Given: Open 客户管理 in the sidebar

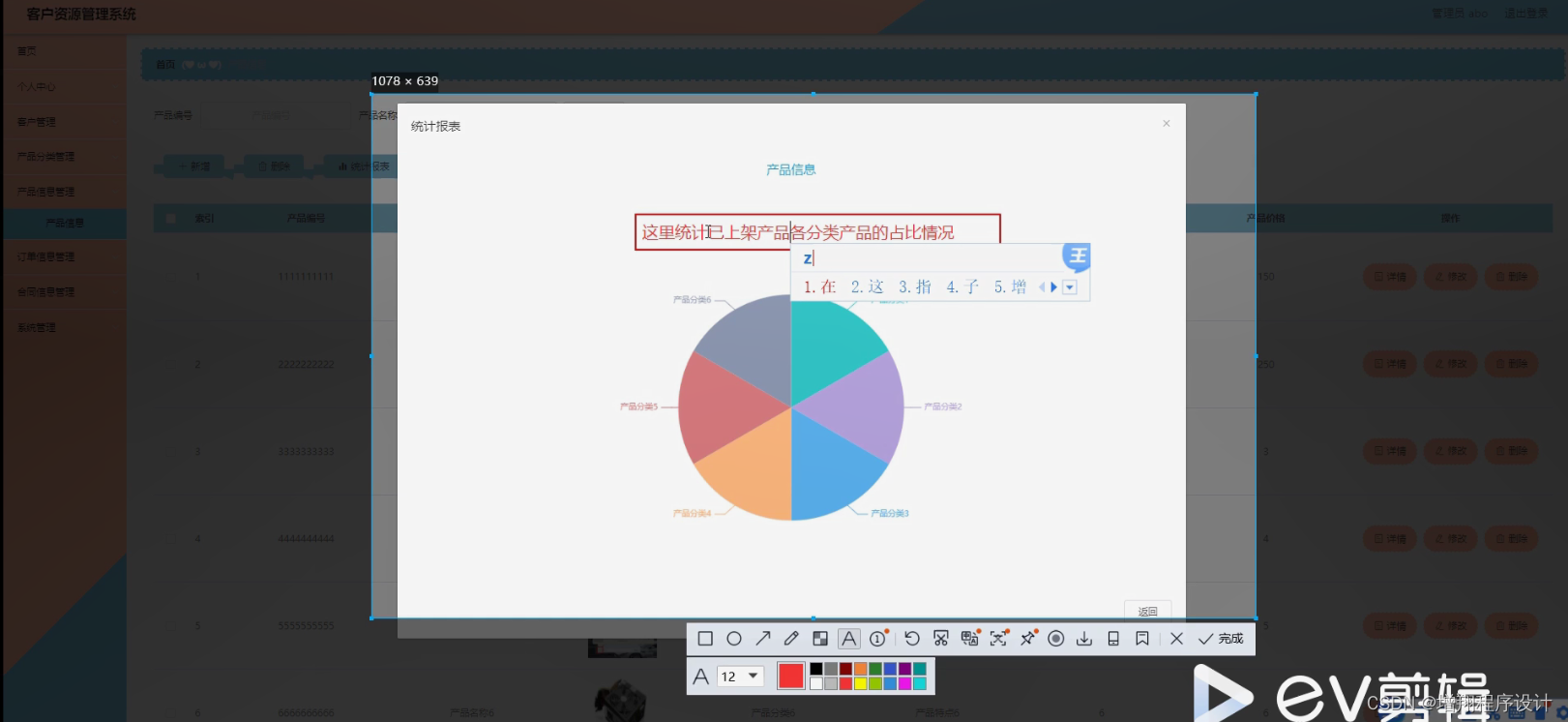Looking at the screenshot, I should click(x=64, y=122).
